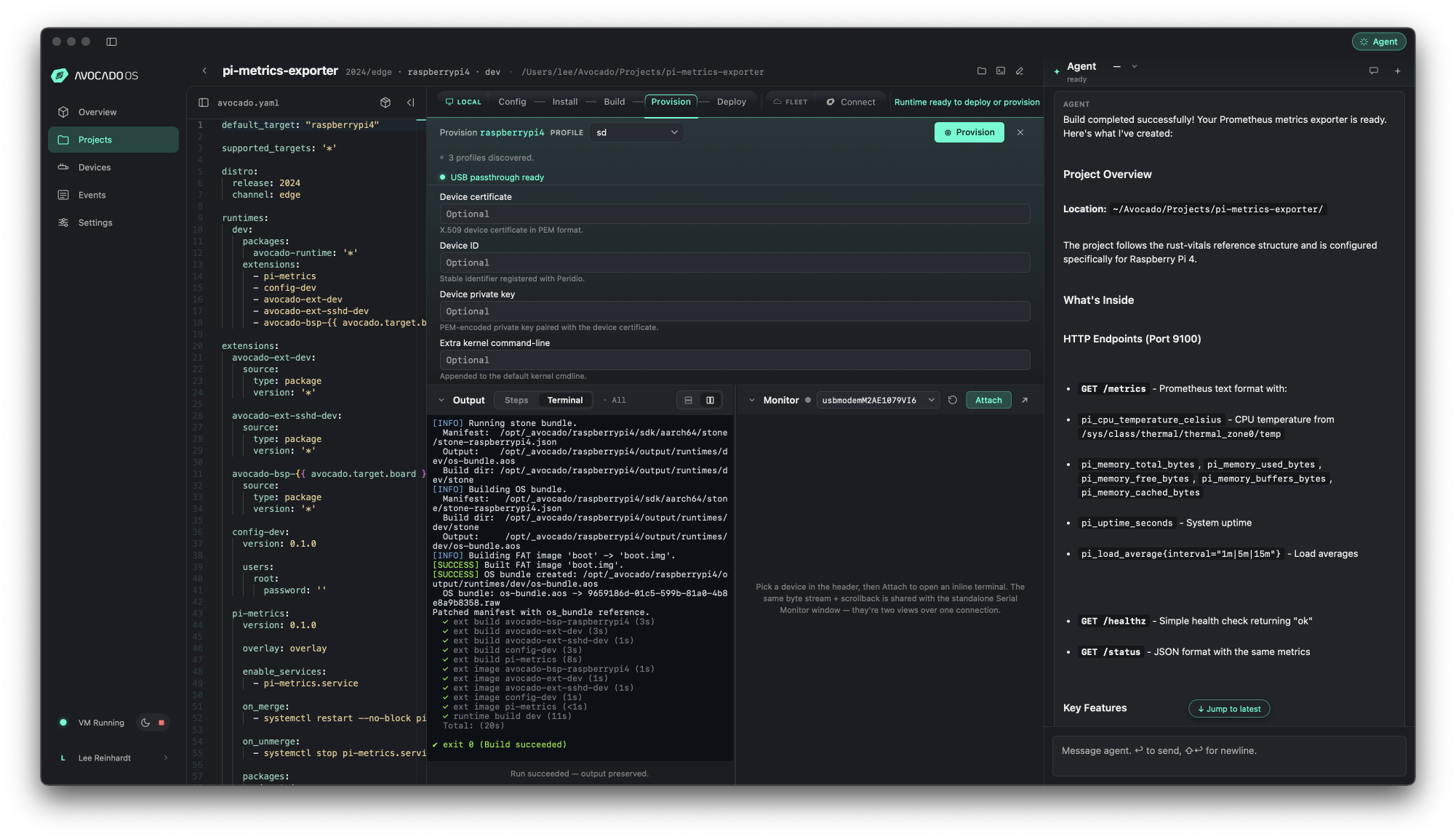
Task: Click the green Provision button
Action: (x=969, y=132)
